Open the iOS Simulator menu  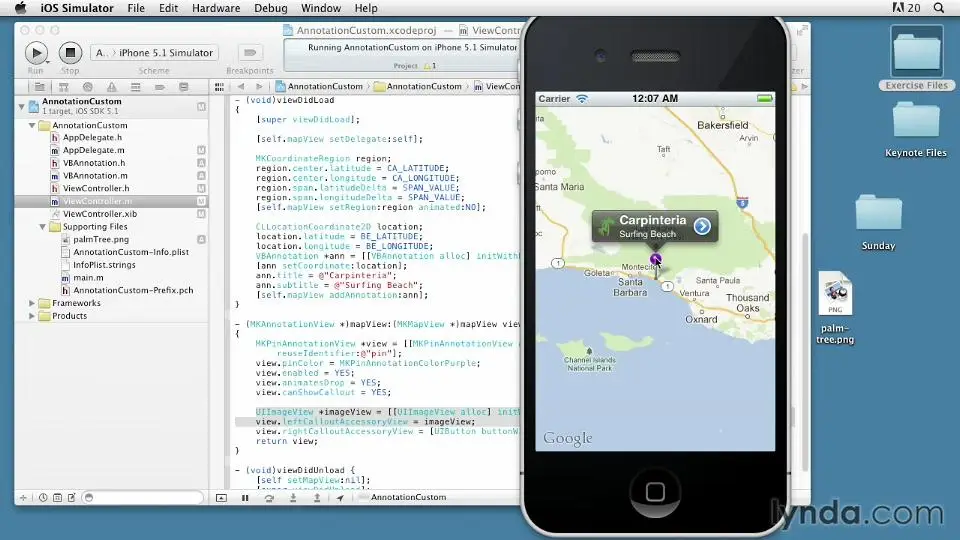(x=77, y=8)
